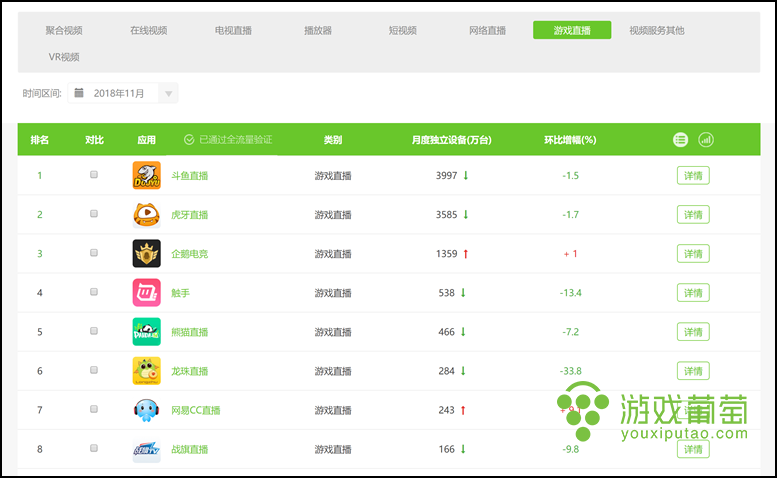Image resolution: width=777 pixels, height=478 pixels.
Task: Open 详情 for 斗鱼直播
Action: [x=693, y=175]
